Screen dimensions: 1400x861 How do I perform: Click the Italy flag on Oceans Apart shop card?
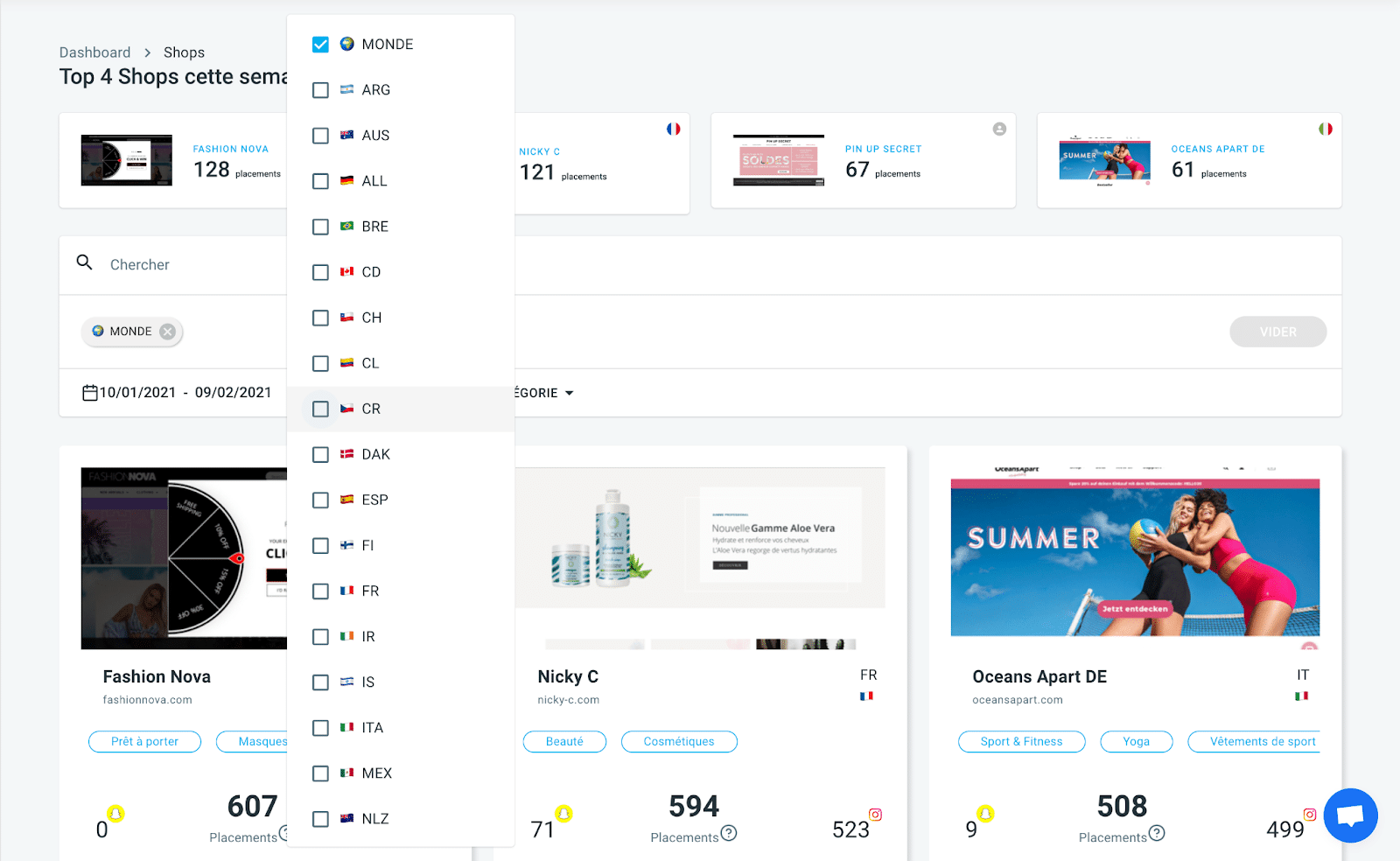(1302, 696)
